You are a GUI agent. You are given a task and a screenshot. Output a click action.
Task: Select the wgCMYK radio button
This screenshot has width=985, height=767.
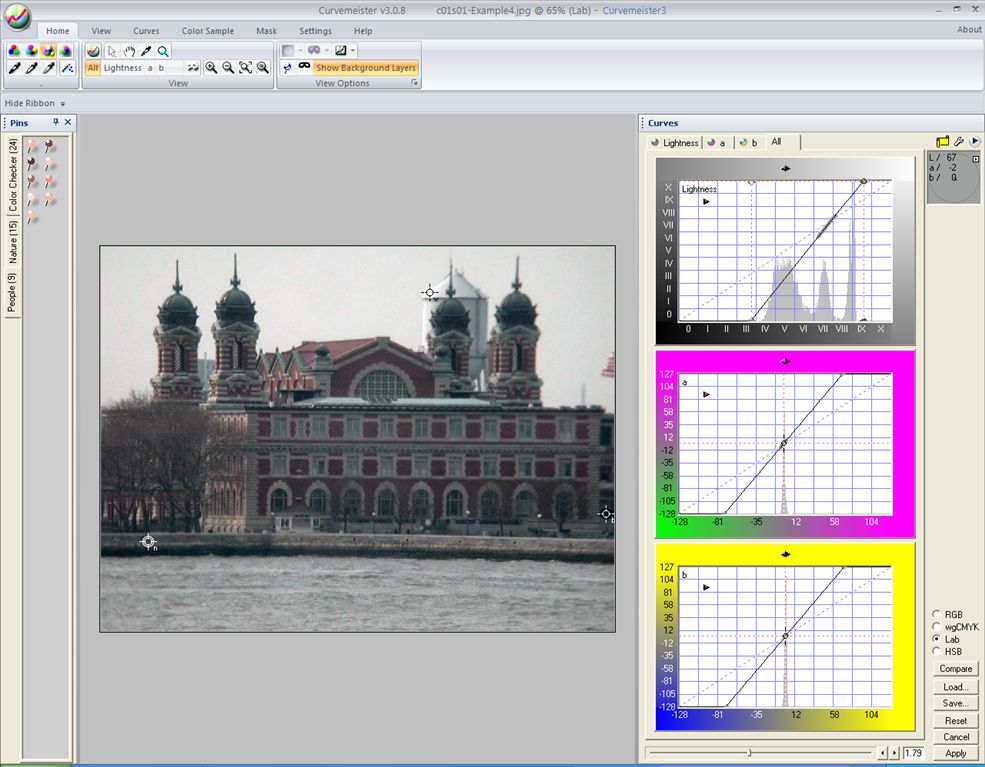tap(937, 626)
